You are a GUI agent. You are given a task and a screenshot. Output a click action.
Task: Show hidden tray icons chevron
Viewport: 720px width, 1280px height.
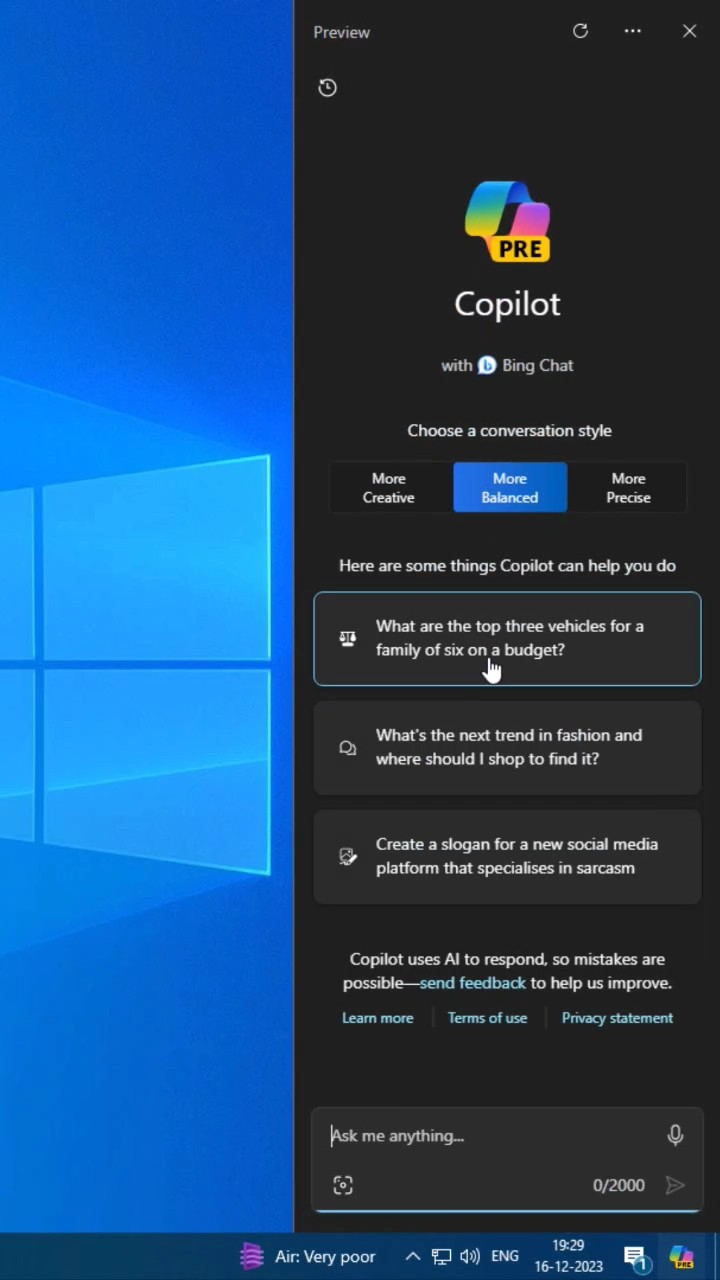tap(412, 1256)
